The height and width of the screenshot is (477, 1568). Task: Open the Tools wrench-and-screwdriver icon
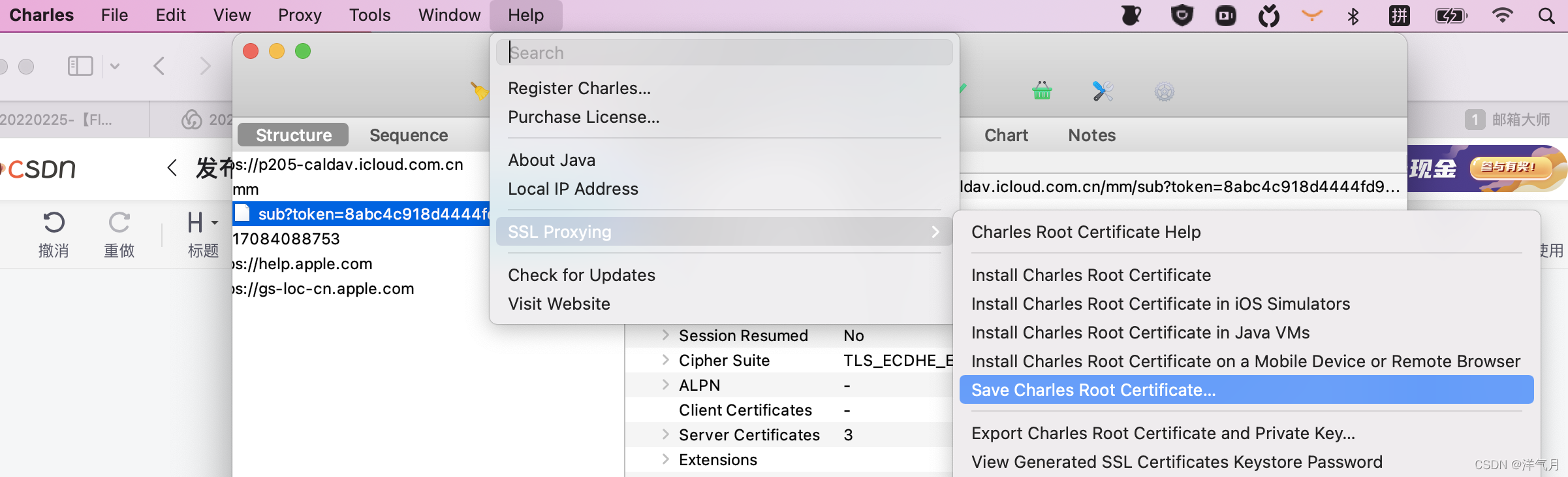coord(1103,91)
